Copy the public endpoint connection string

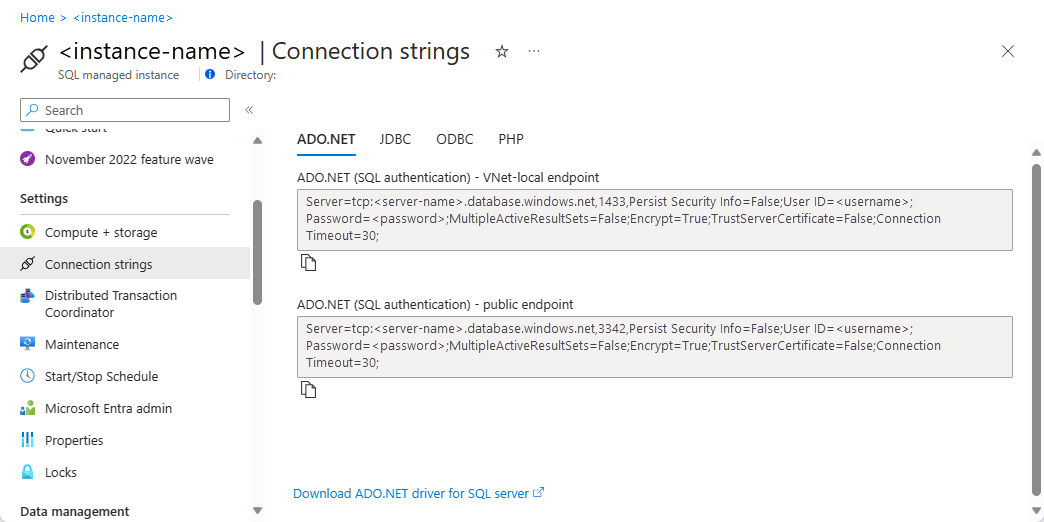pos(309,390)
